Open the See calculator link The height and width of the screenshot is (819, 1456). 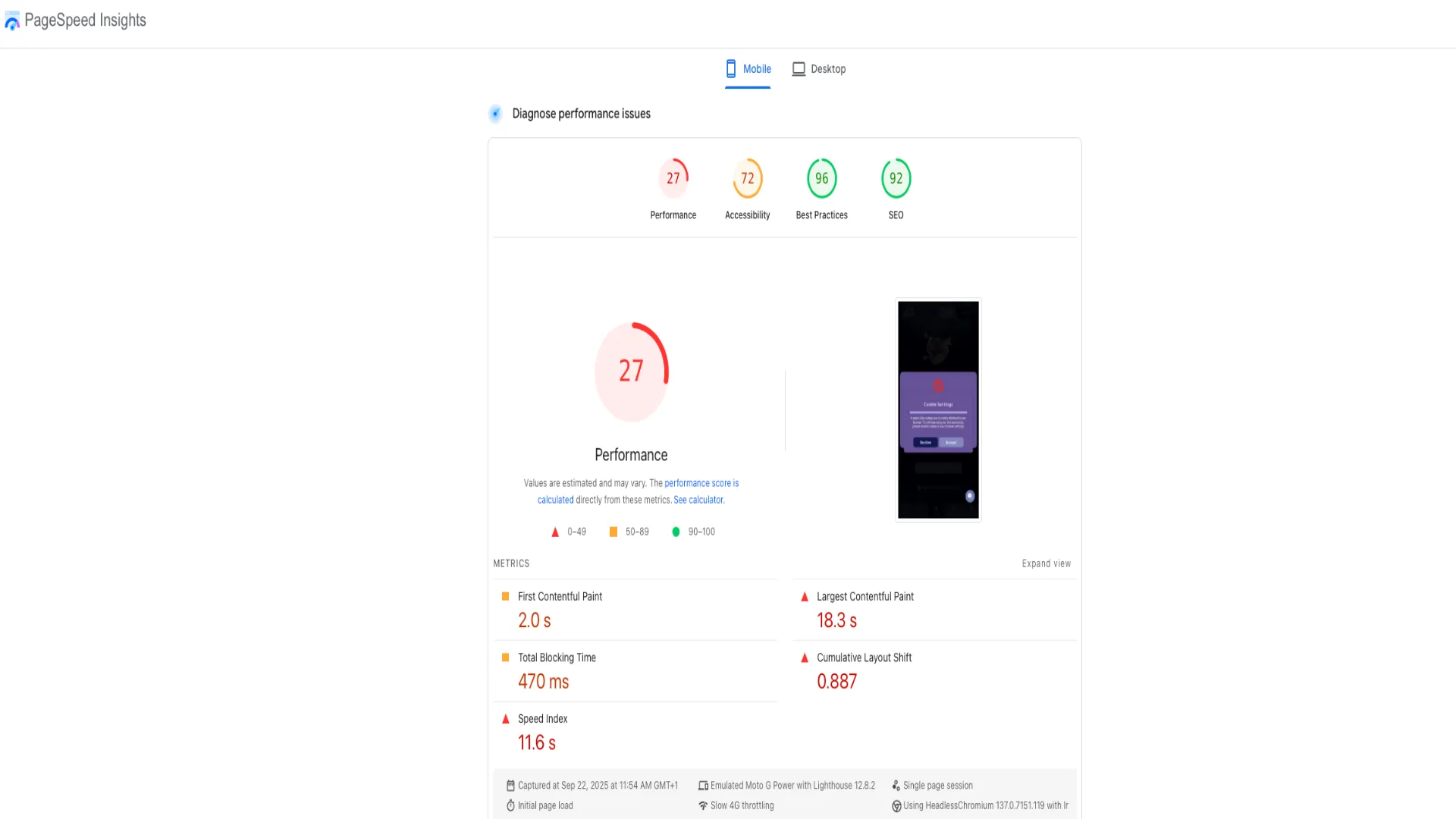(x=698, y=500)
